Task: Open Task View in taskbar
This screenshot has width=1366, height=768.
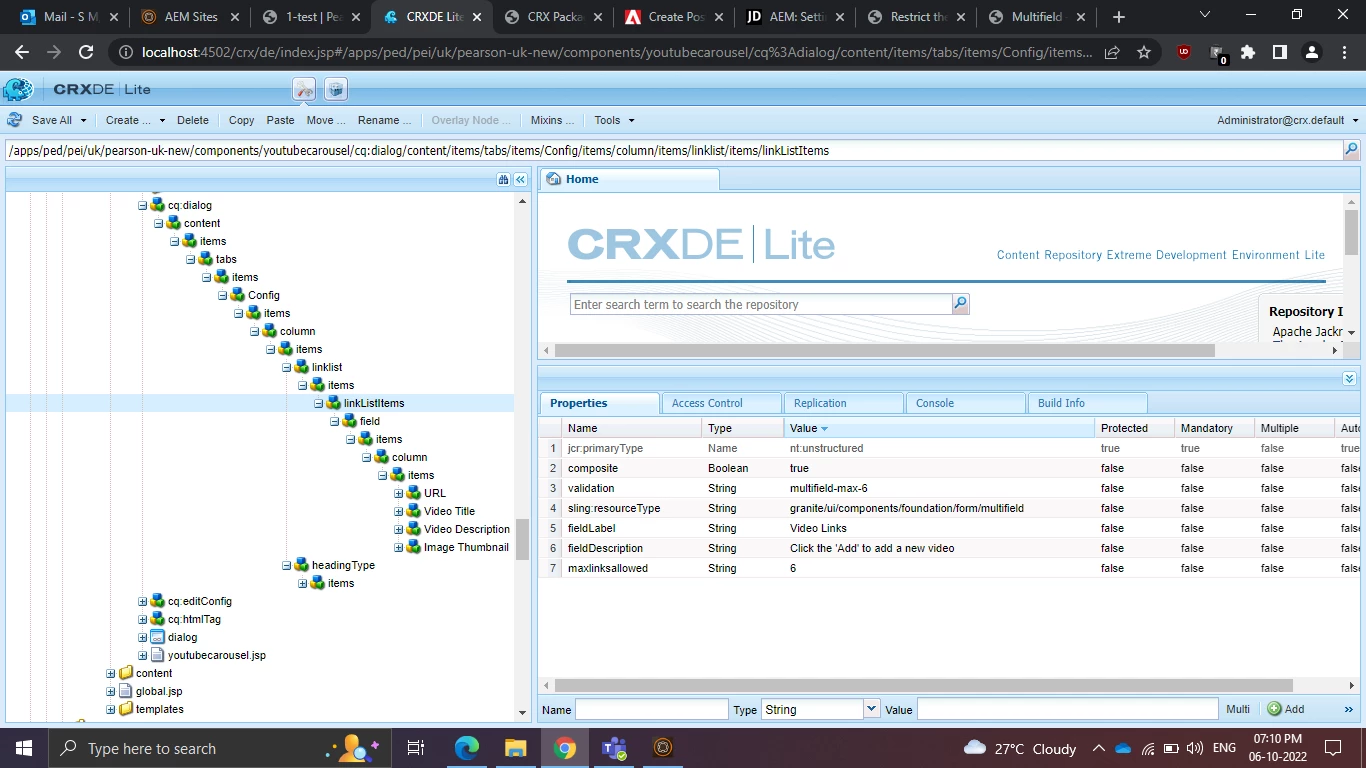Action: (x=416, y=748)
